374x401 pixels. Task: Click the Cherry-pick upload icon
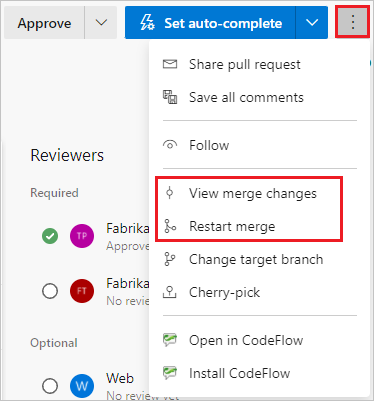coord(170,292)
